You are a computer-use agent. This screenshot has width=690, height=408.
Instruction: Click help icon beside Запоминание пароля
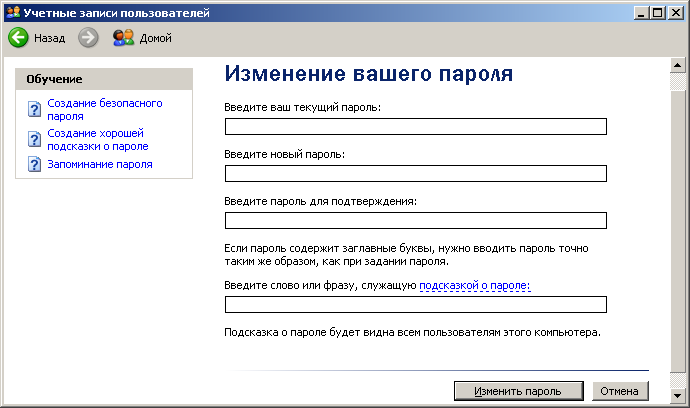click(x=34, y=164)
